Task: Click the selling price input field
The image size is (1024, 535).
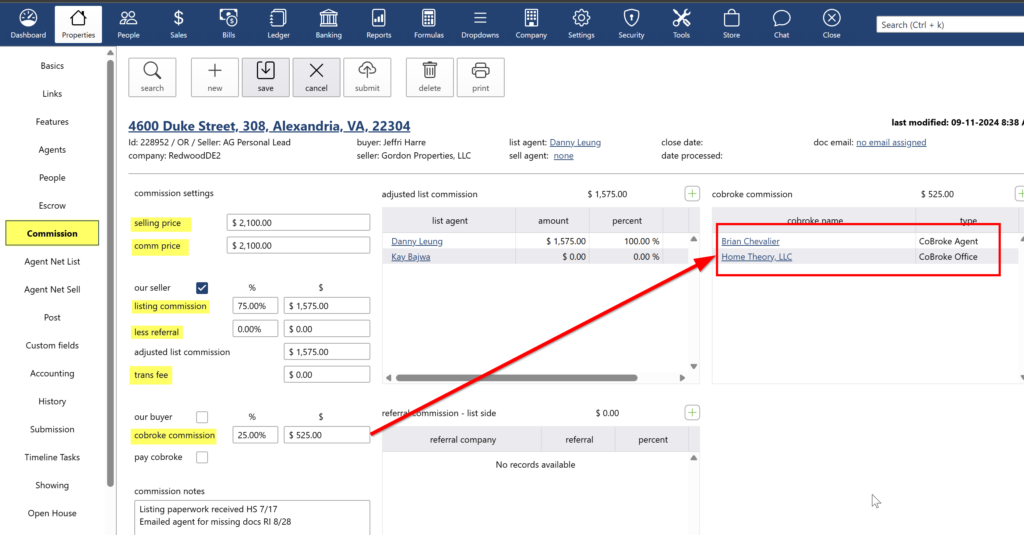Action: (298, 223)
